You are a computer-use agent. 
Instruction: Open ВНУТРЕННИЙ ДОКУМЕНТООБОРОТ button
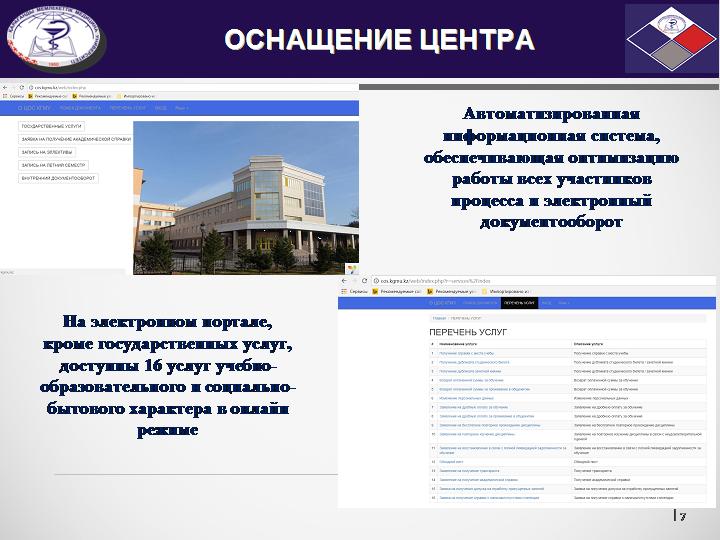pos(58,178)
